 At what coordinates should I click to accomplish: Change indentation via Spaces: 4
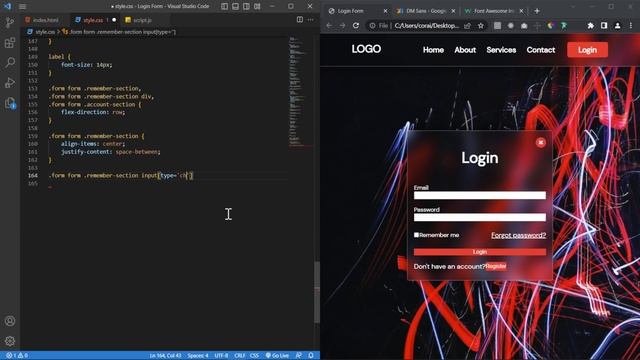(198, 356)
